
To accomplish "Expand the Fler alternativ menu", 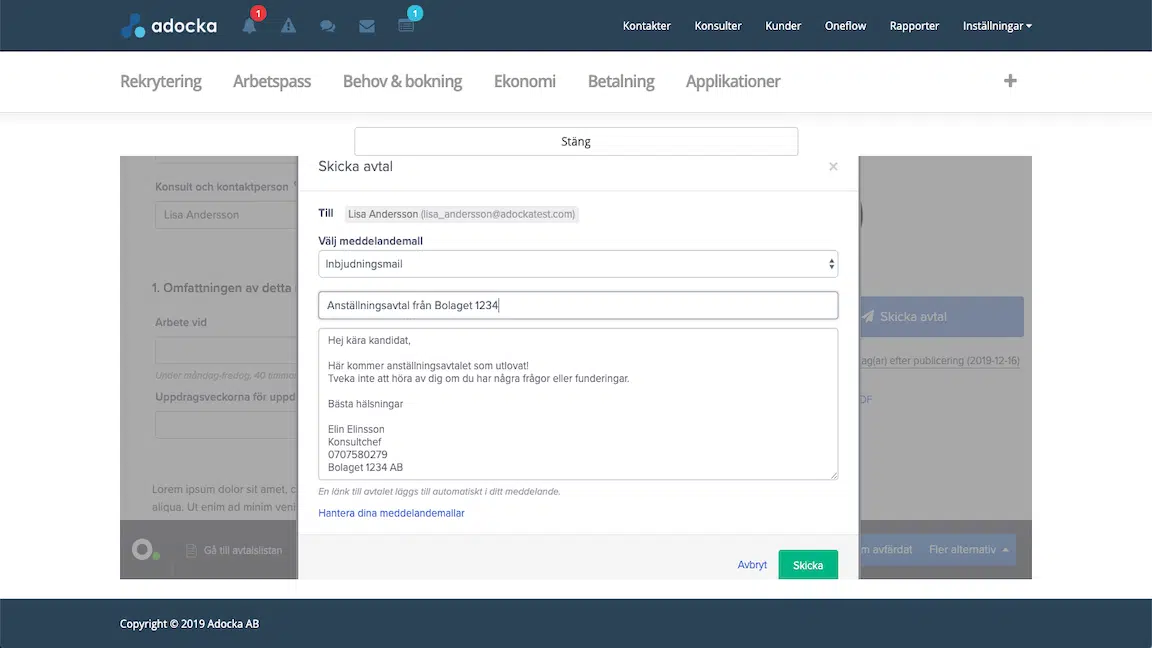I will (x=968, y=550).
